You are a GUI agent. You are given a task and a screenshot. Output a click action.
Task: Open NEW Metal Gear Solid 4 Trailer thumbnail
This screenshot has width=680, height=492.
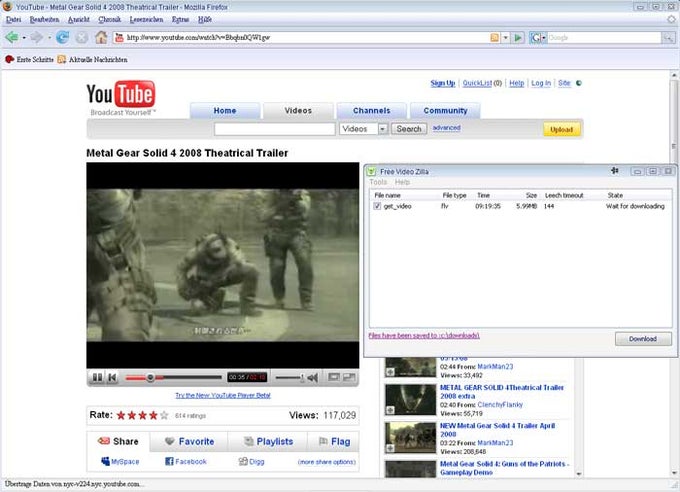[x=410, y=437]
